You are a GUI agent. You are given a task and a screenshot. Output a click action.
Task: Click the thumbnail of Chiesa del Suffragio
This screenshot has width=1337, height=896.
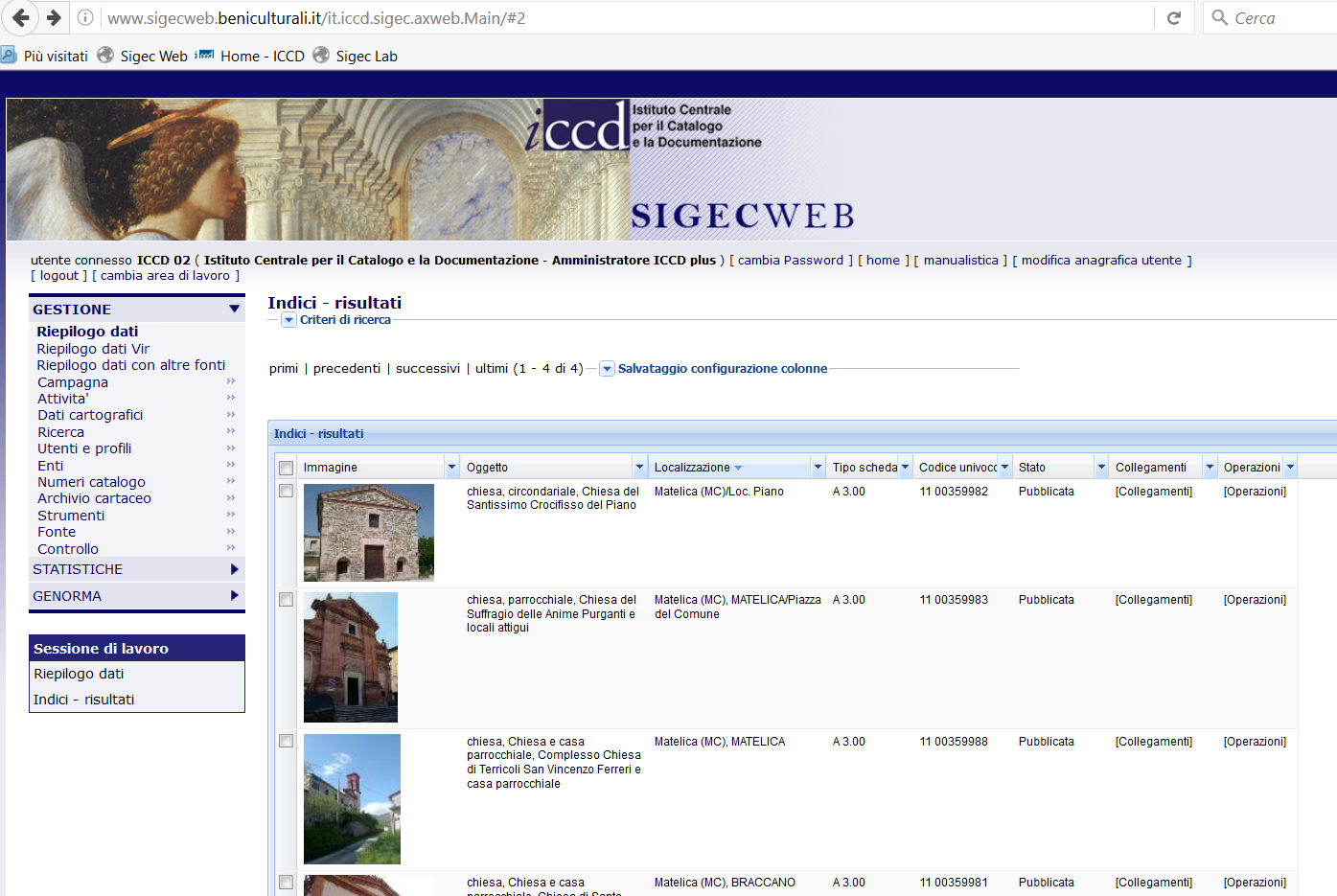pos(350,656)
